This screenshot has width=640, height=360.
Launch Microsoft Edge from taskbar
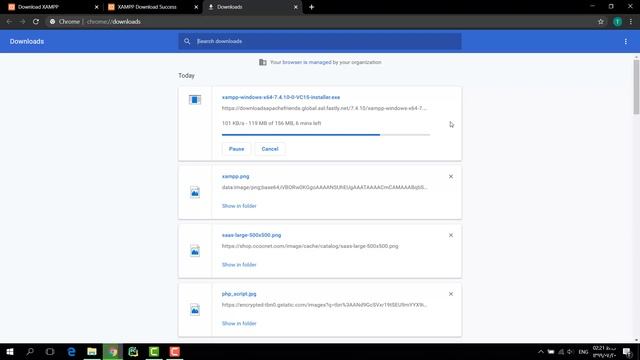pos(71,351)
